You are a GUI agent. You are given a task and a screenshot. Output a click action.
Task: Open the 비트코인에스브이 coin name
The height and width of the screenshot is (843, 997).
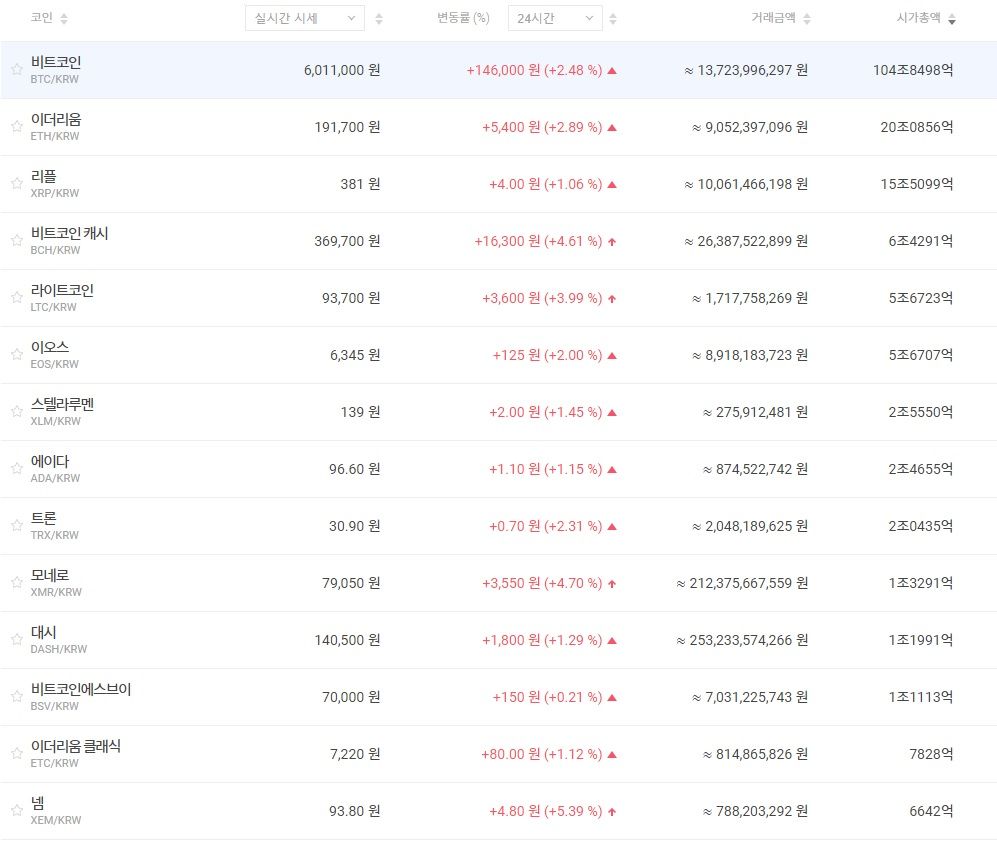point(81,689)
